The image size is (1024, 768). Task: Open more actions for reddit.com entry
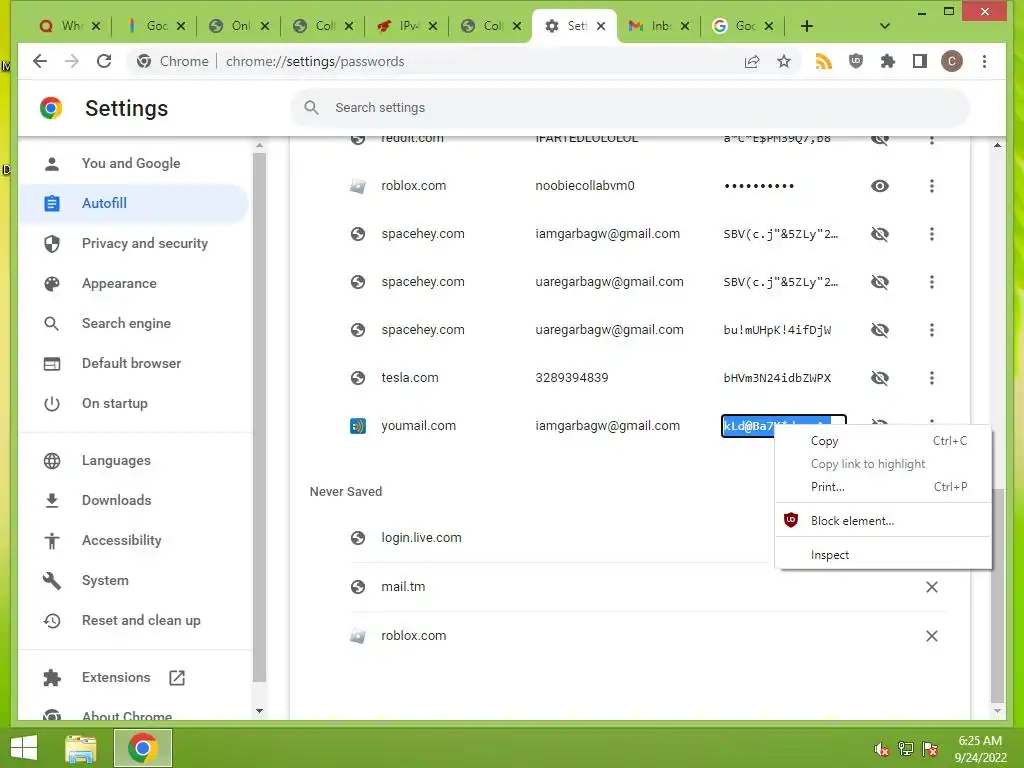coord(931,140)
